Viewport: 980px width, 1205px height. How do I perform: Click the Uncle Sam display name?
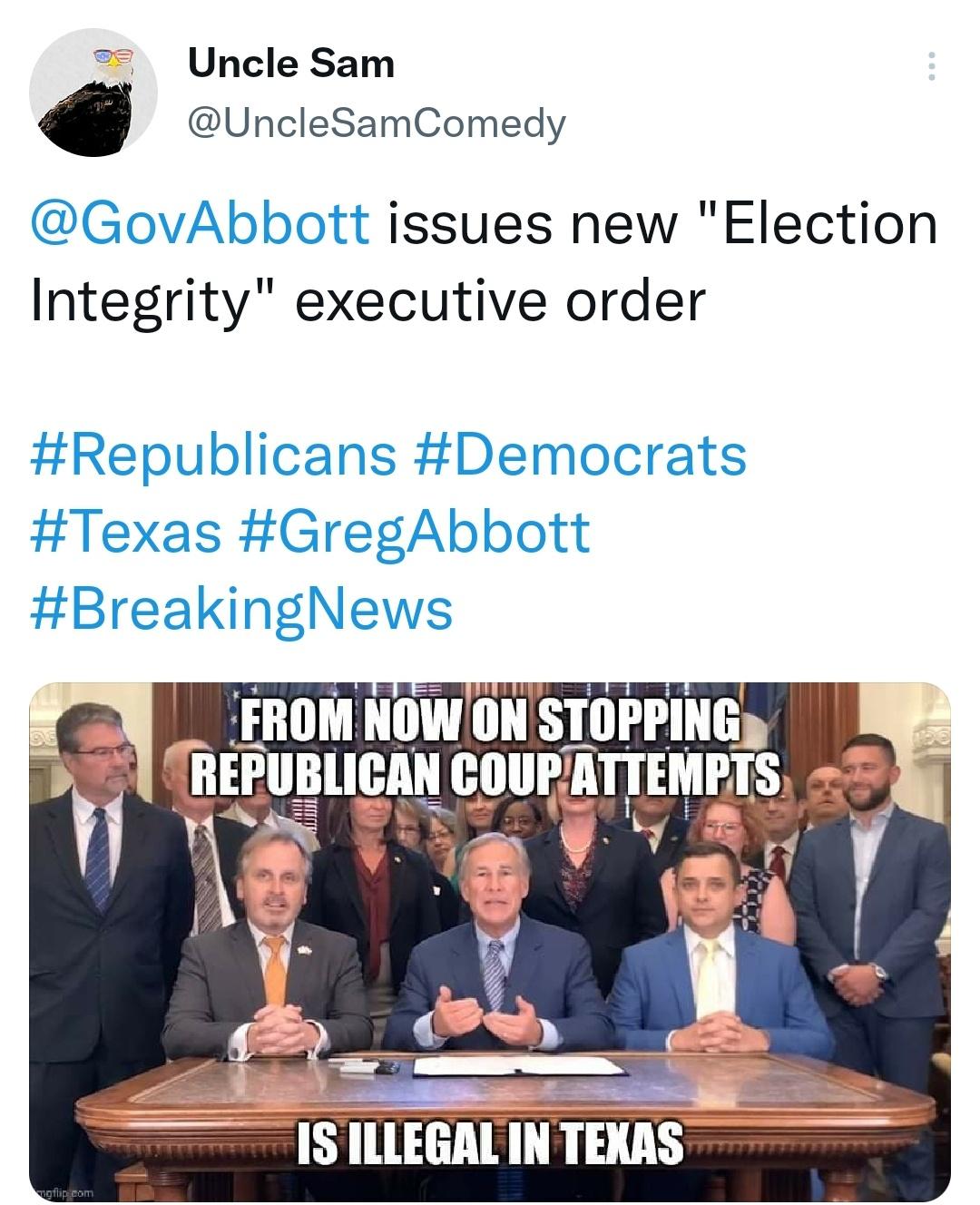pos(290,64)
